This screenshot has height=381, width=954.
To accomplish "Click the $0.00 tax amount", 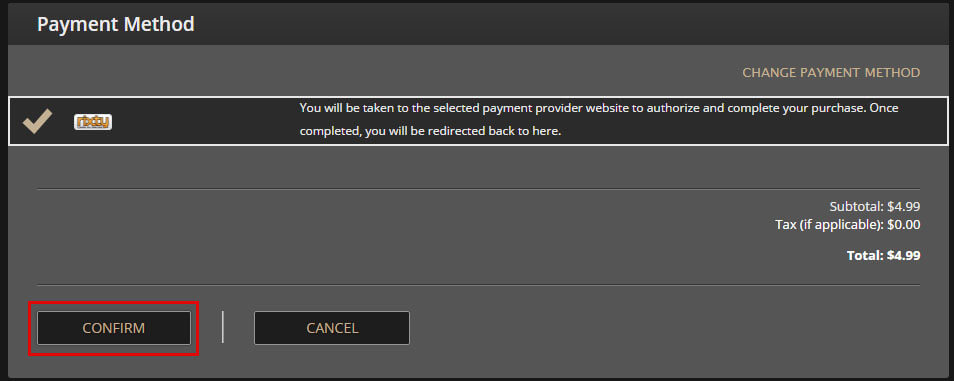I will click(904, 225).
